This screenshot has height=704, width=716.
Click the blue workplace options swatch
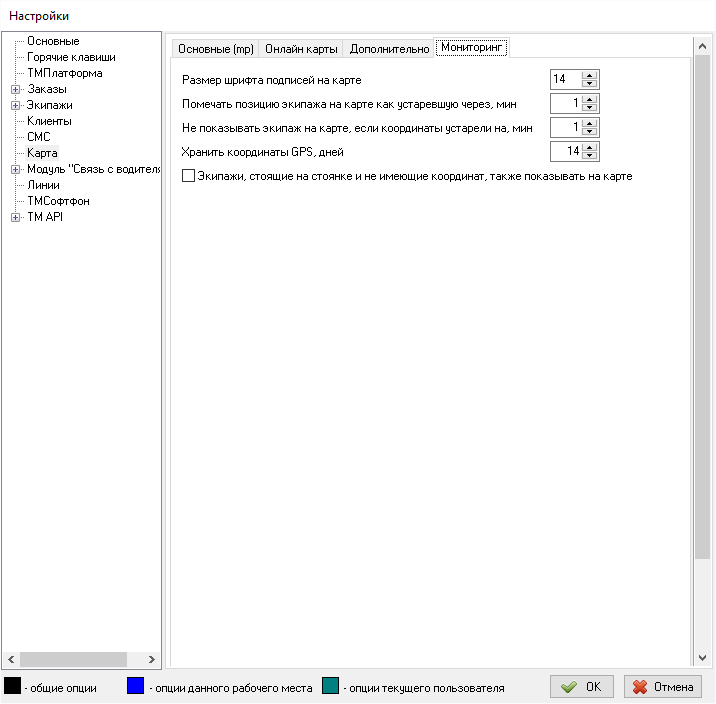click(136, 686)
